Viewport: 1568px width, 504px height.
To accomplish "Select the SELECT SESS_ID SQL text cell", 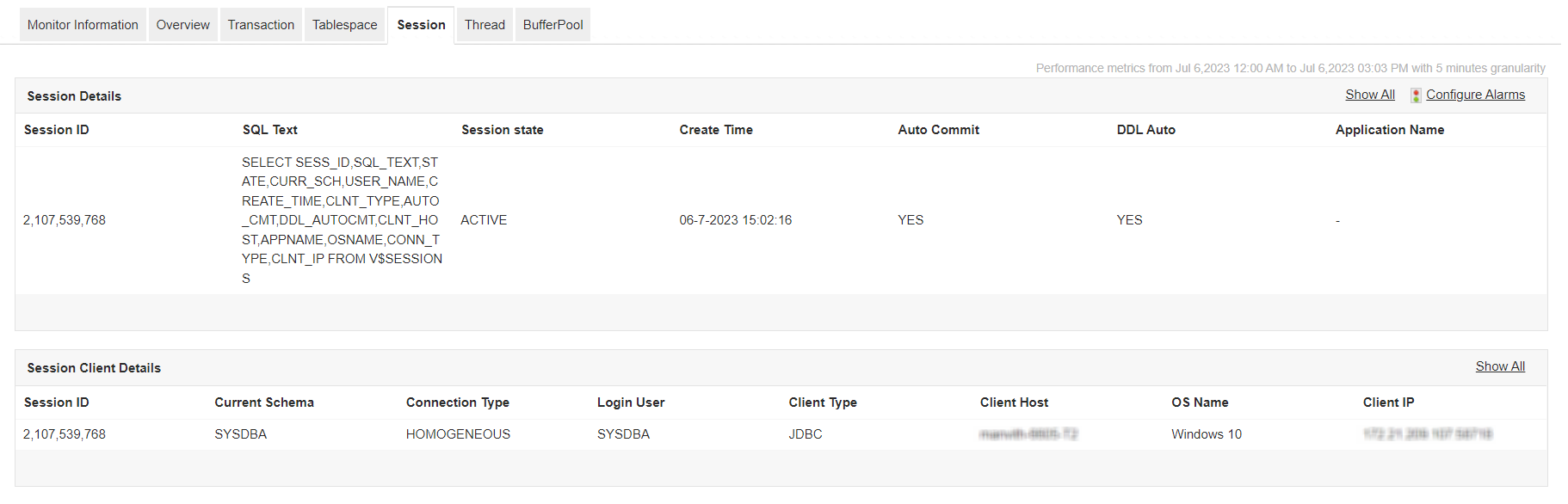I will [342, 220].
